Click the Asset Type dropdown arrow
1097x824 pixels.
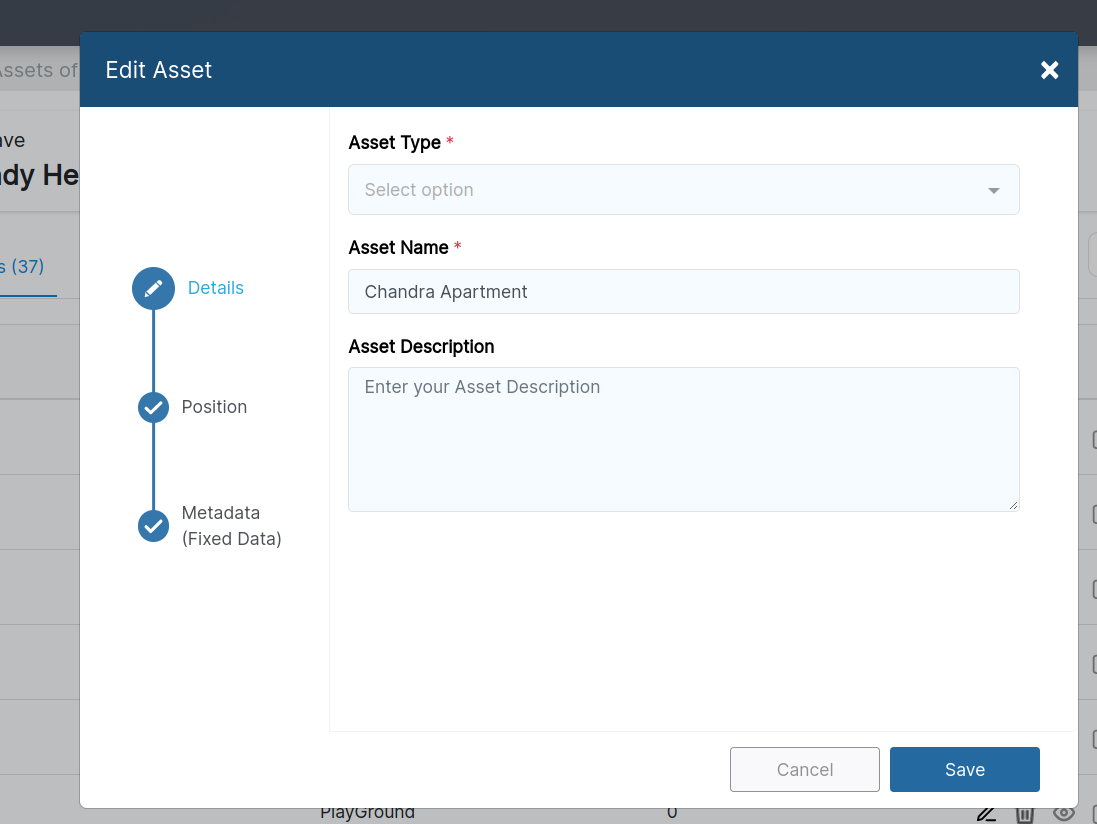993,190
